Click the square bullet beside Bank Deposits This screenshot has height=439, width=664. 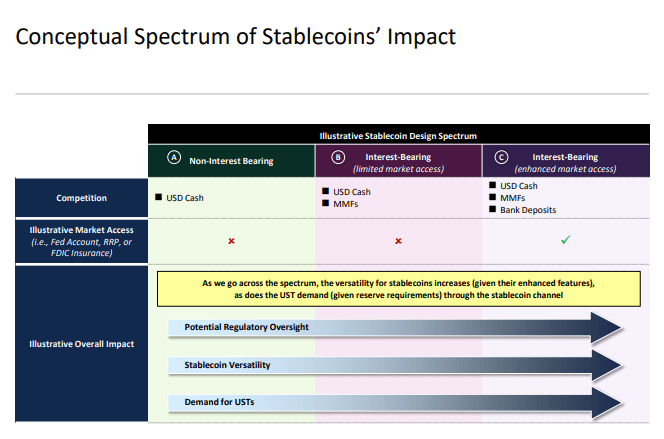(x=492, y=210)
